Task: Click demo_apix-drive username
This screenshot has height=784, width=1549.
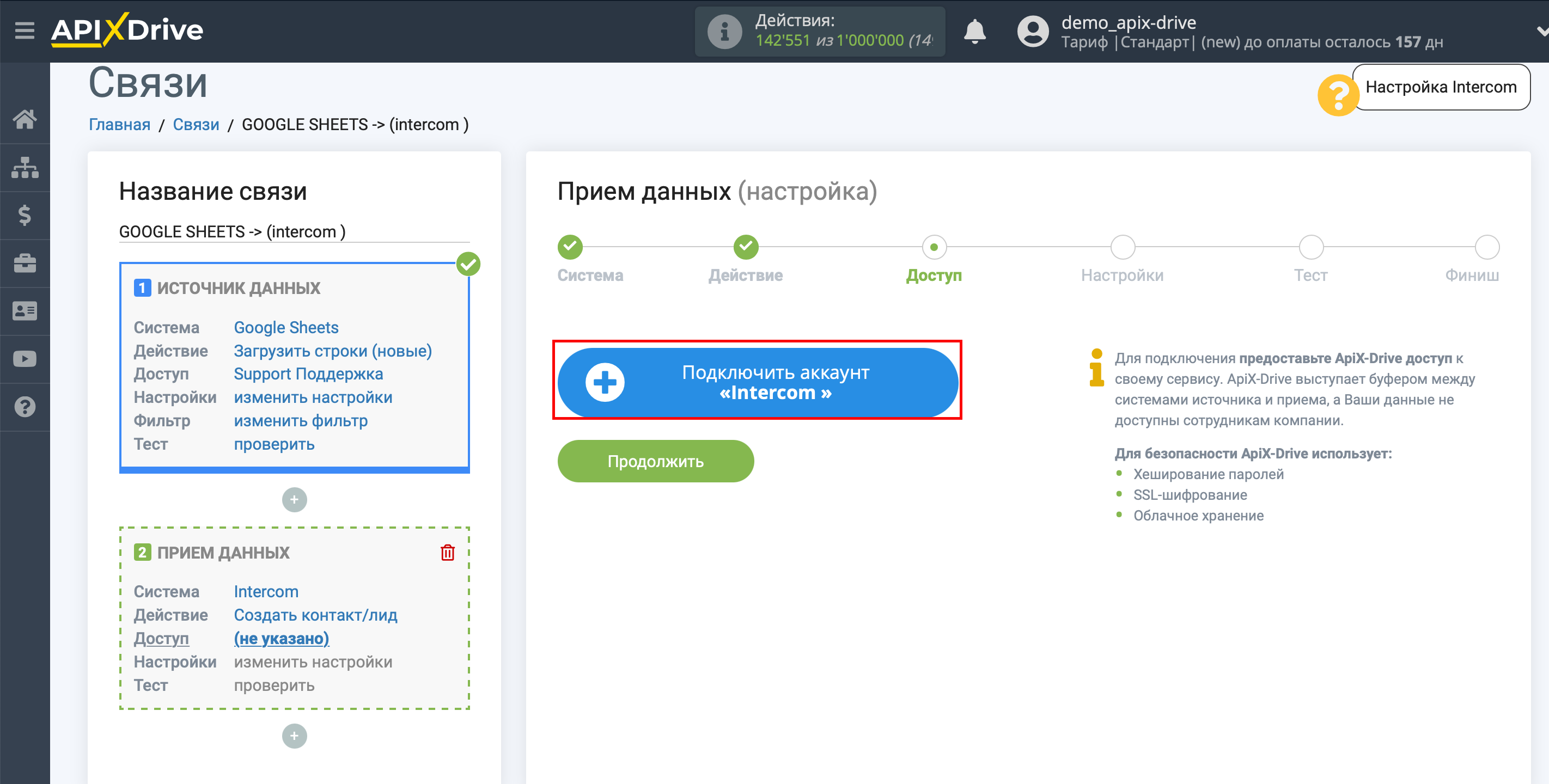Action: point(1128,22)
